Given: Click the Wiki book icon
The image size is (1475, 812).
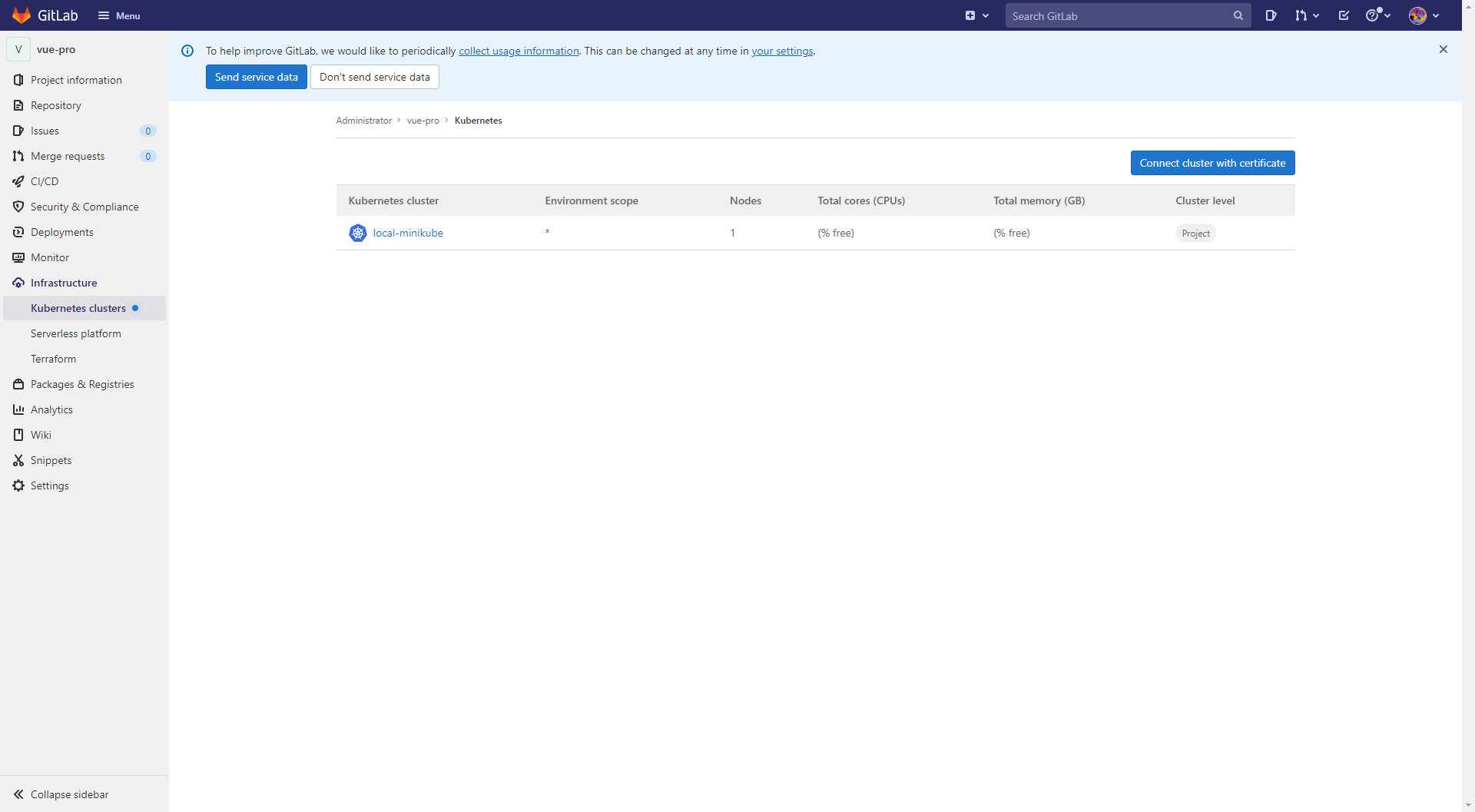Looking at the screenshot, I should pos(18,435).
